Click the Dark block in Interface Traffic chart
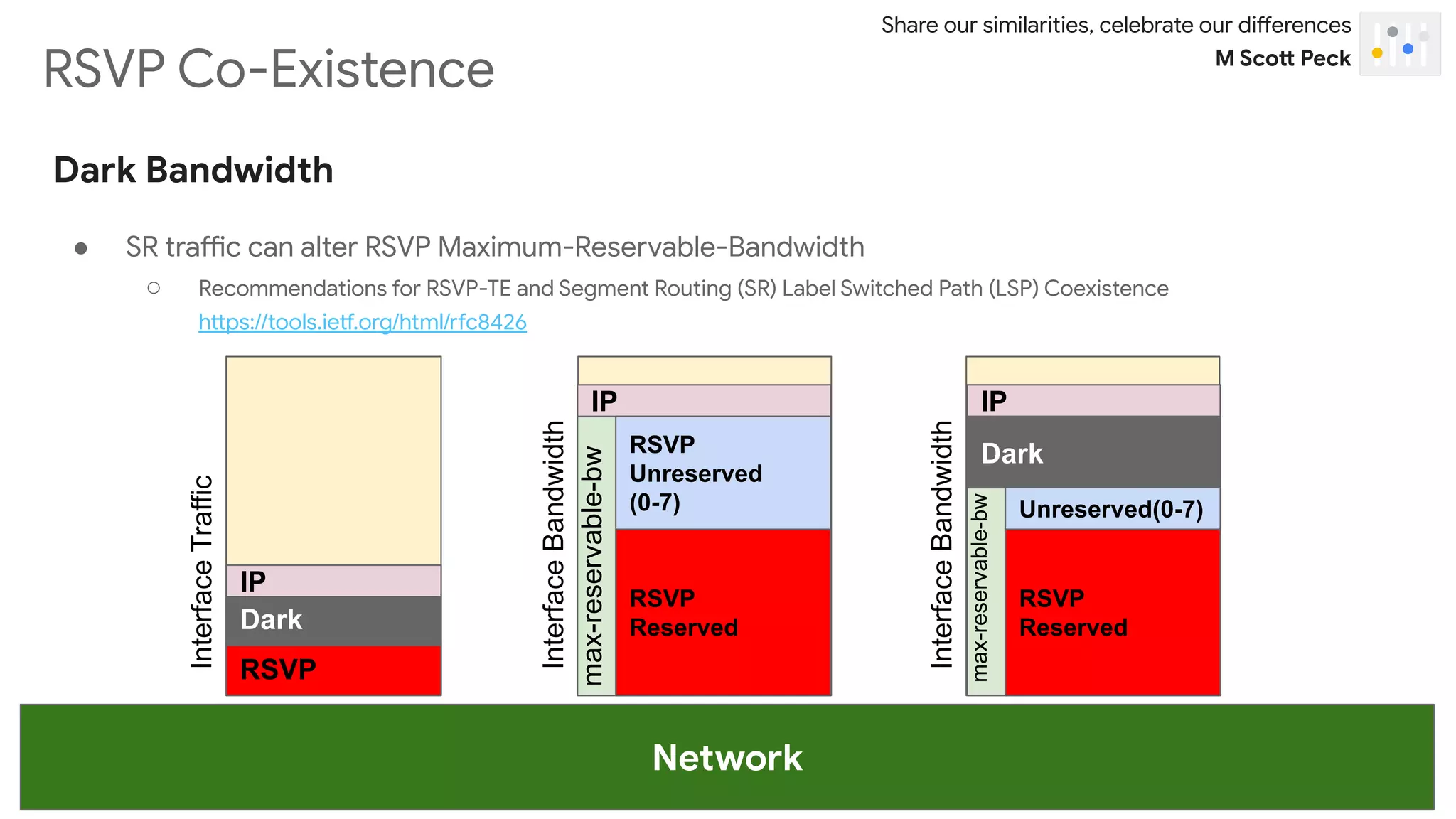The width and height of the screenshot is (1456, 819). (333, 620)
